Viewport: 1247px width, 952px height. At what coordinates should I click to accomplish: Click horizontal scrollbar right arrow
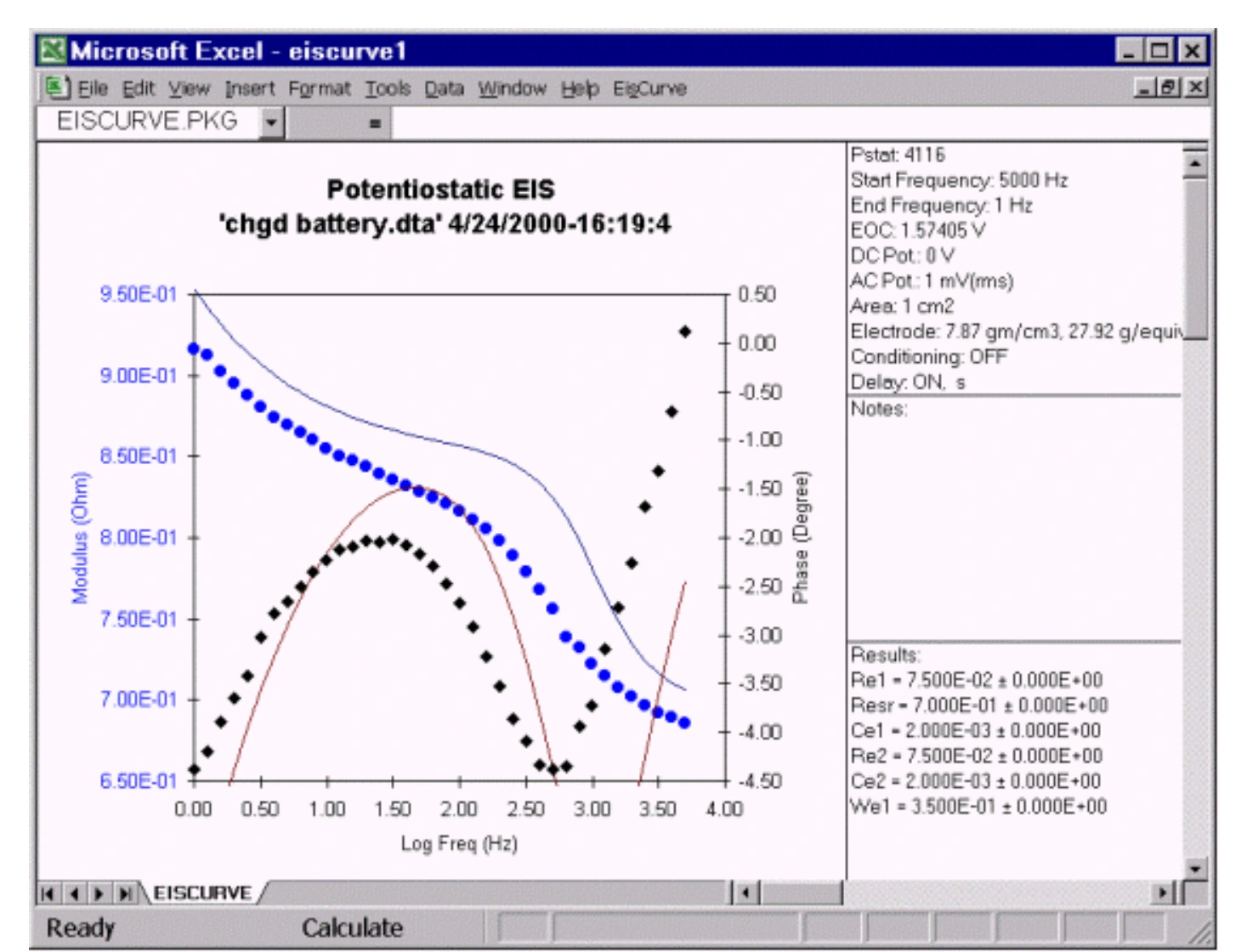click(1162, 892)
